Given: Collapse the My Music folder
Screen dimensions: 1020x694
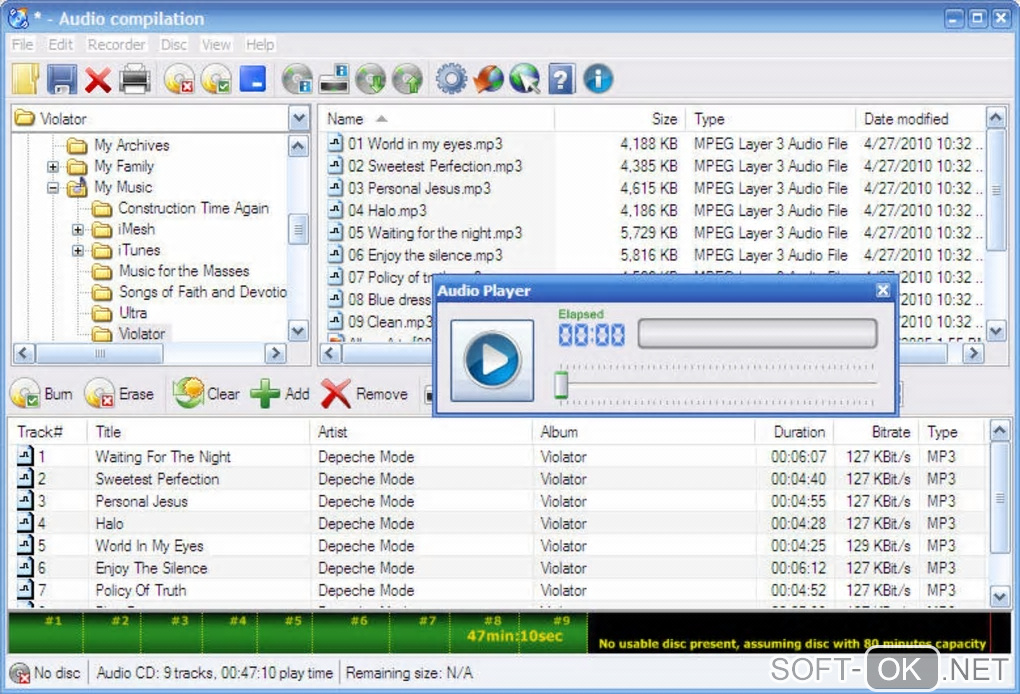Looking at the screenshot, I should tap(53, 188).
